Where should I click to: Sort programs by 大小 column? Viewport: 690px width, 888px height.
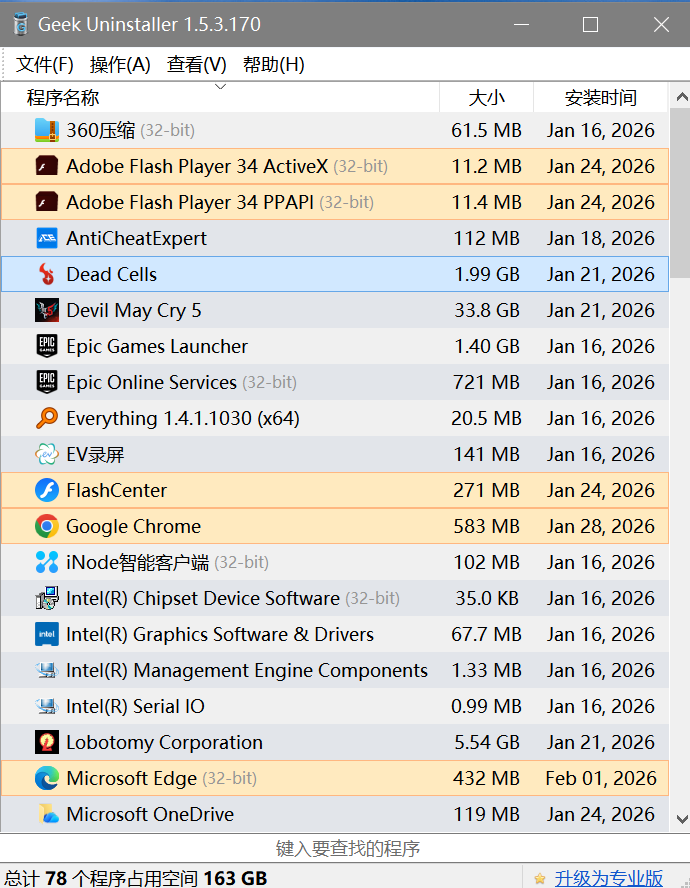[x=487, y=98]
